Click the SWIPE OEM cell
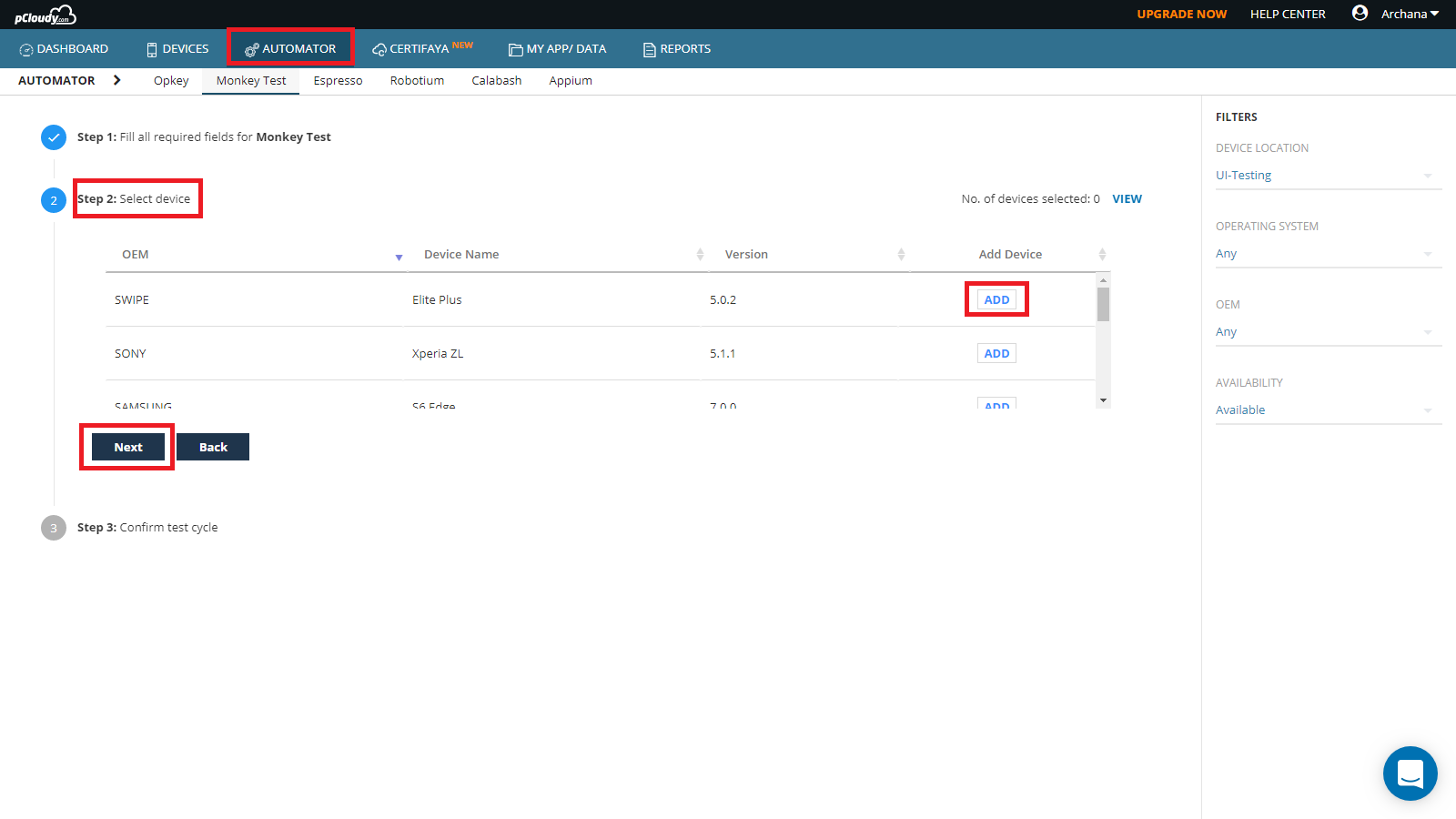The height and width of the screenshot is (819, 1456). (x=132, y=300)
